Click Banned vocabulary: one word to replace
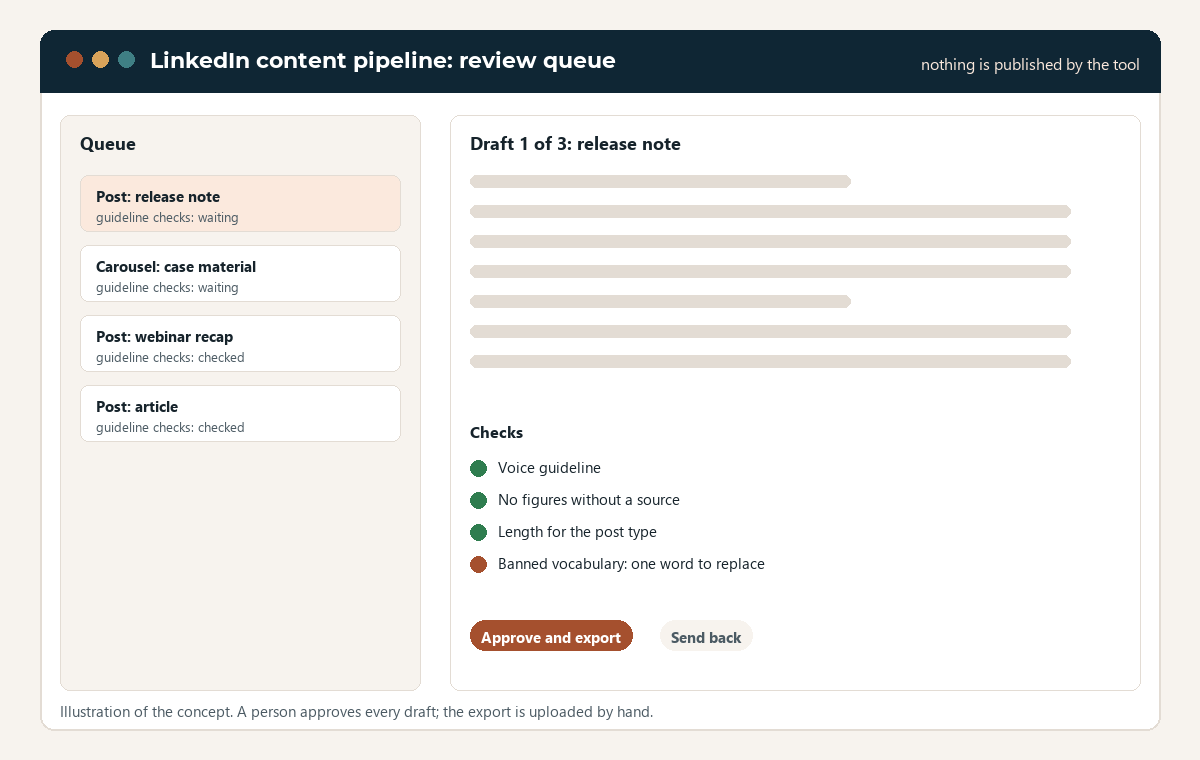1200x760 pixels. click(x=631, y=564)
